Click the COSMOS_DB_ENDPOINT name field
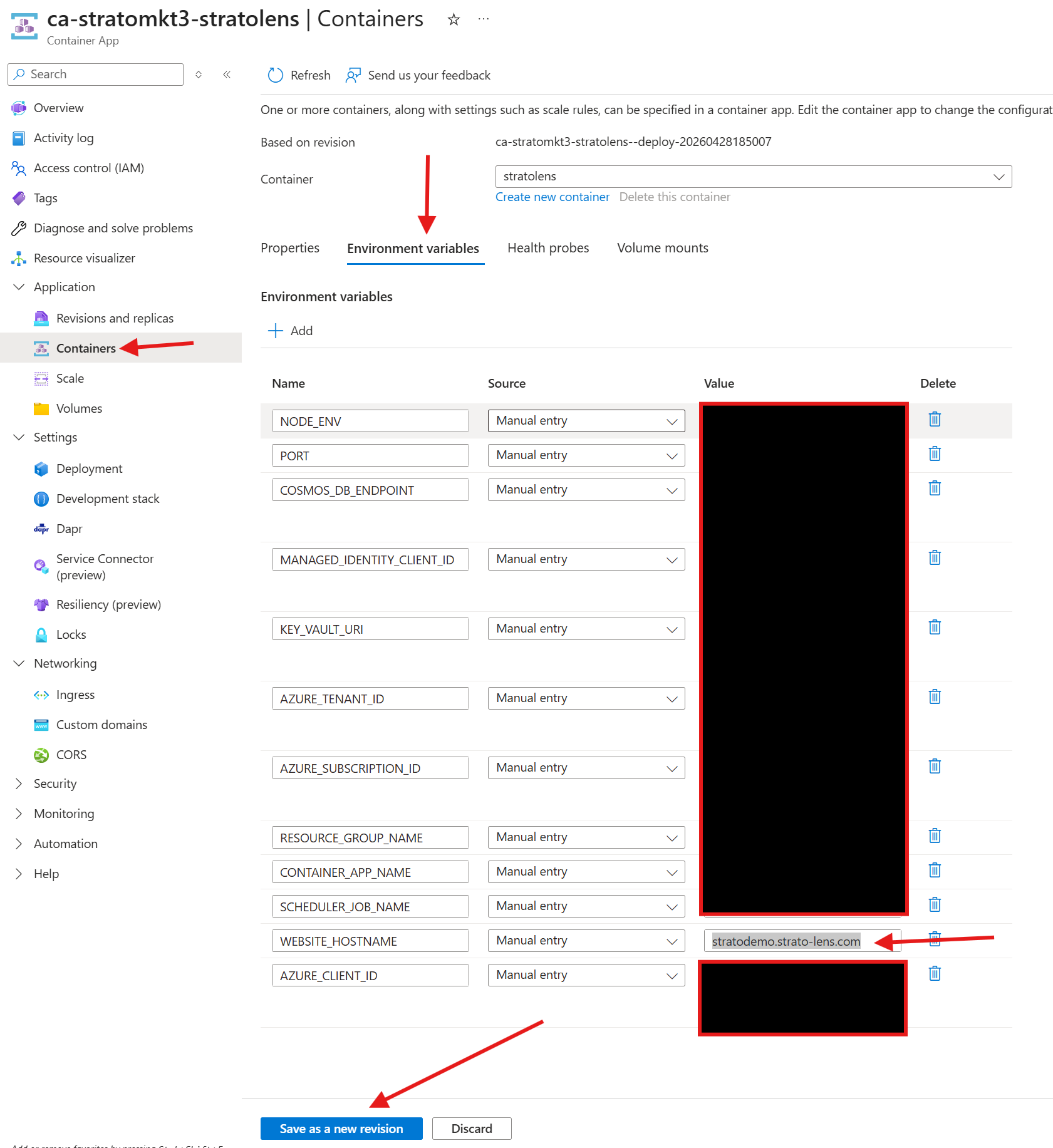Image resolution: width=1053 pixels, height=1148 pixels. pos(370,490)
